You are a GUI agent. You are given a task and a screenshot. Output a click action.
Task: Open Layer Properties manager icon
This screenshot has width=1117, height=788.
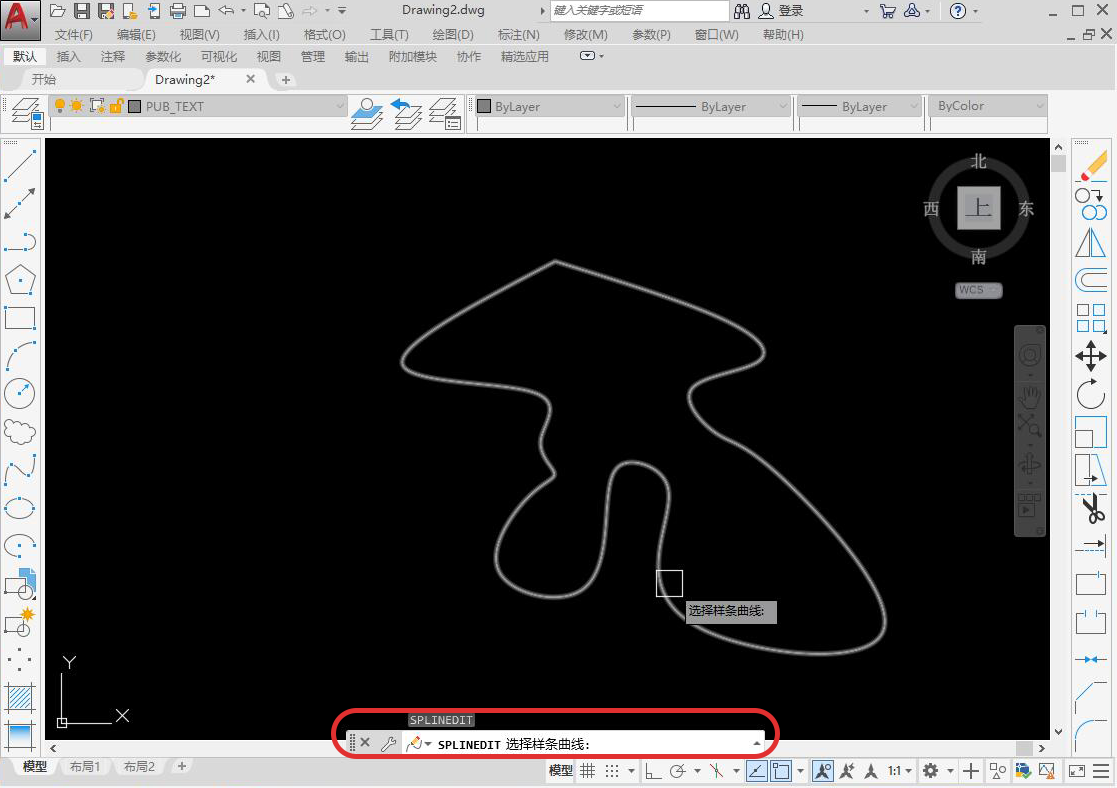pyautogui.click(x=27, y=113)
